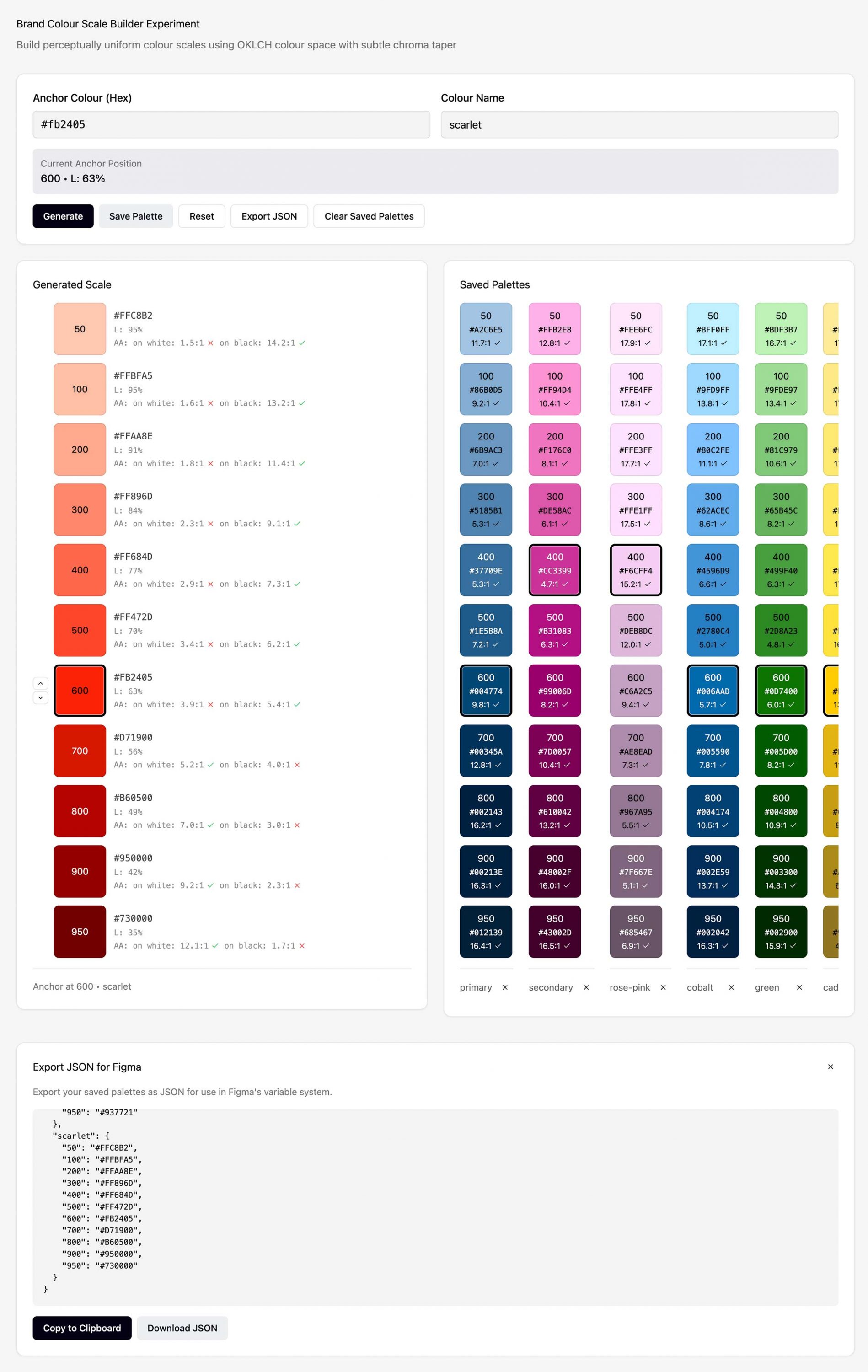Save the current palette
This screenshot has height=1372, width=868.
tap(136, 216)
